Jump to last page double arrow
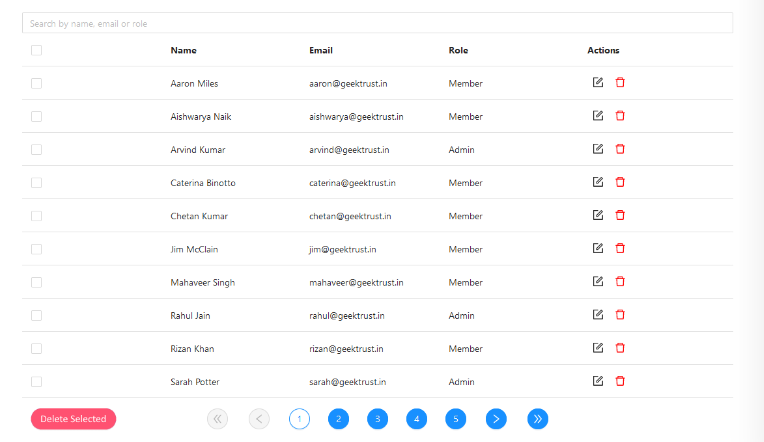This screenshot has width=764, height=442. tap(537, 419)
